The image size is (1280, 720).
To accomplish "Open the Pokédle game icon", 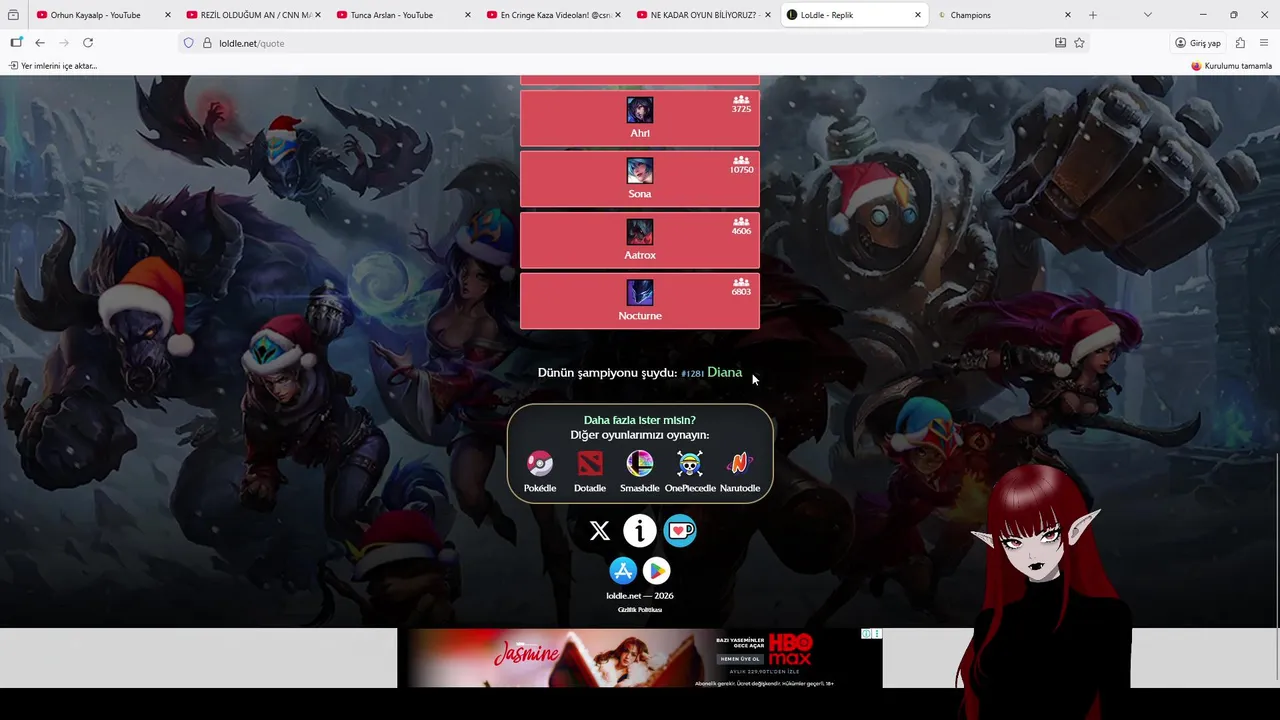I will pos(540,464).
